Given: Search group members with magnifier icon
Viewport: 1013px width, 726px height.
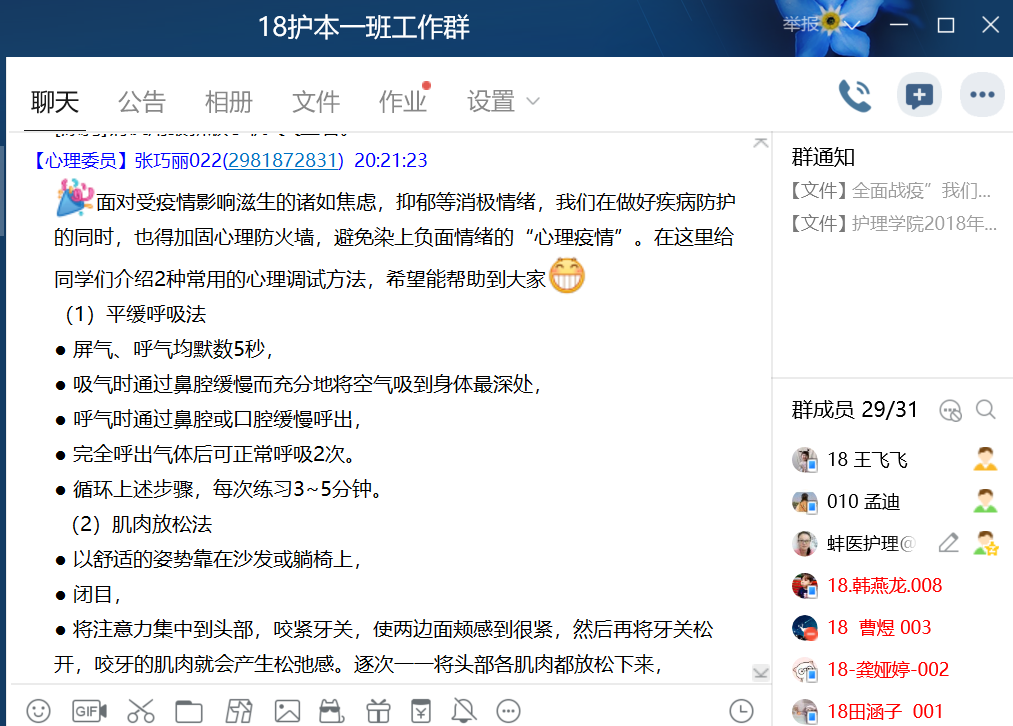Looking at the screenshot, I should (x=986, y=410).
